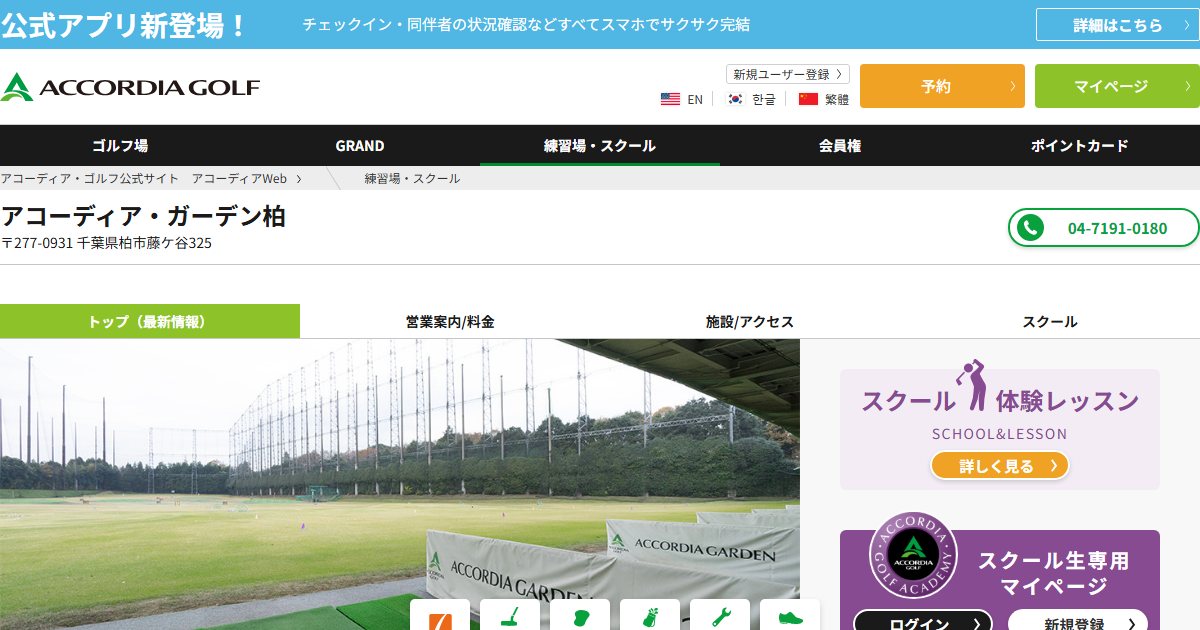Open the golf bag icon tile
The width and height of the screenshot is (1200, 630).
[x=650, y=615]
